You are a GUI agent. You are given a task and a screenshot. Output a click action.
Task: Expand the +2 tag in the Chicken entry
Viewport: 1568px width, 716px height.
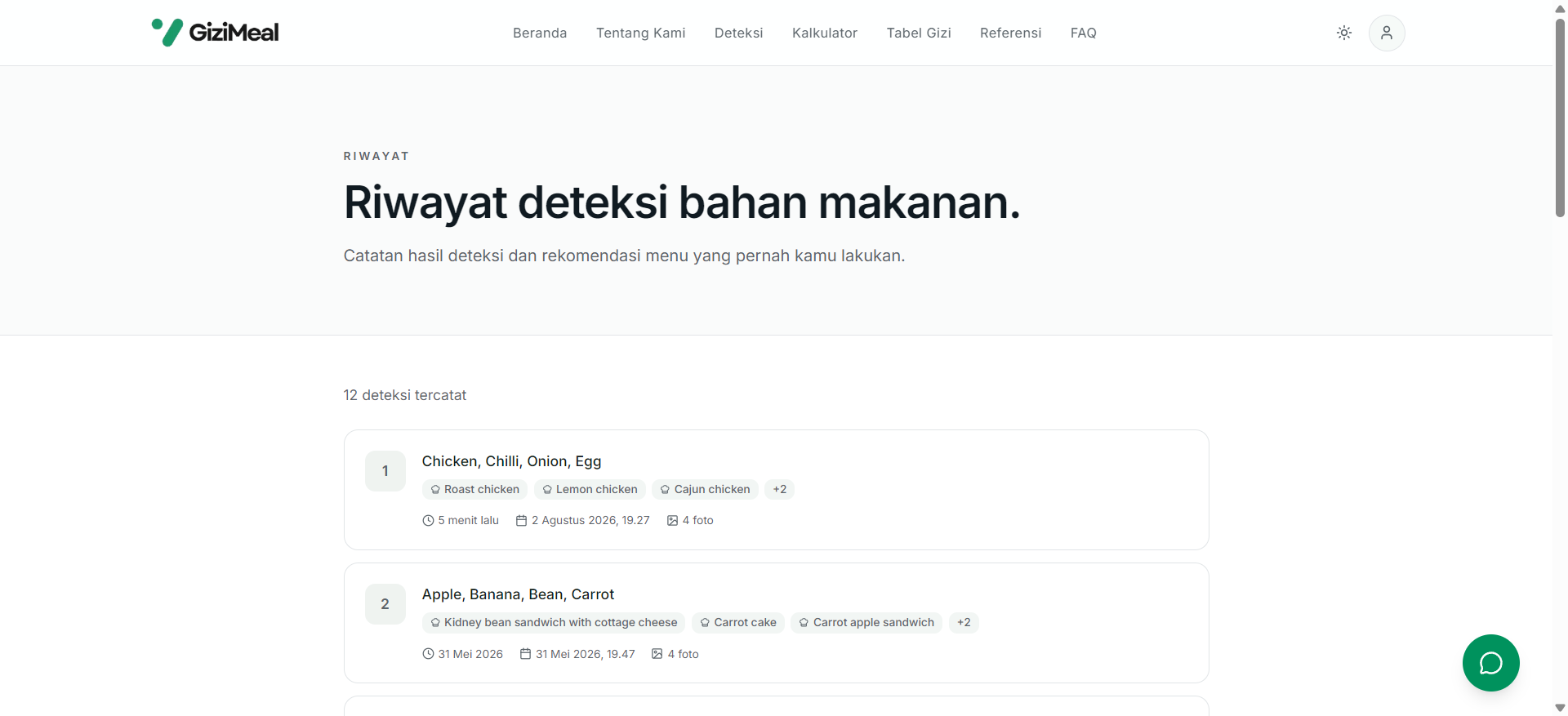pos(780,489)
